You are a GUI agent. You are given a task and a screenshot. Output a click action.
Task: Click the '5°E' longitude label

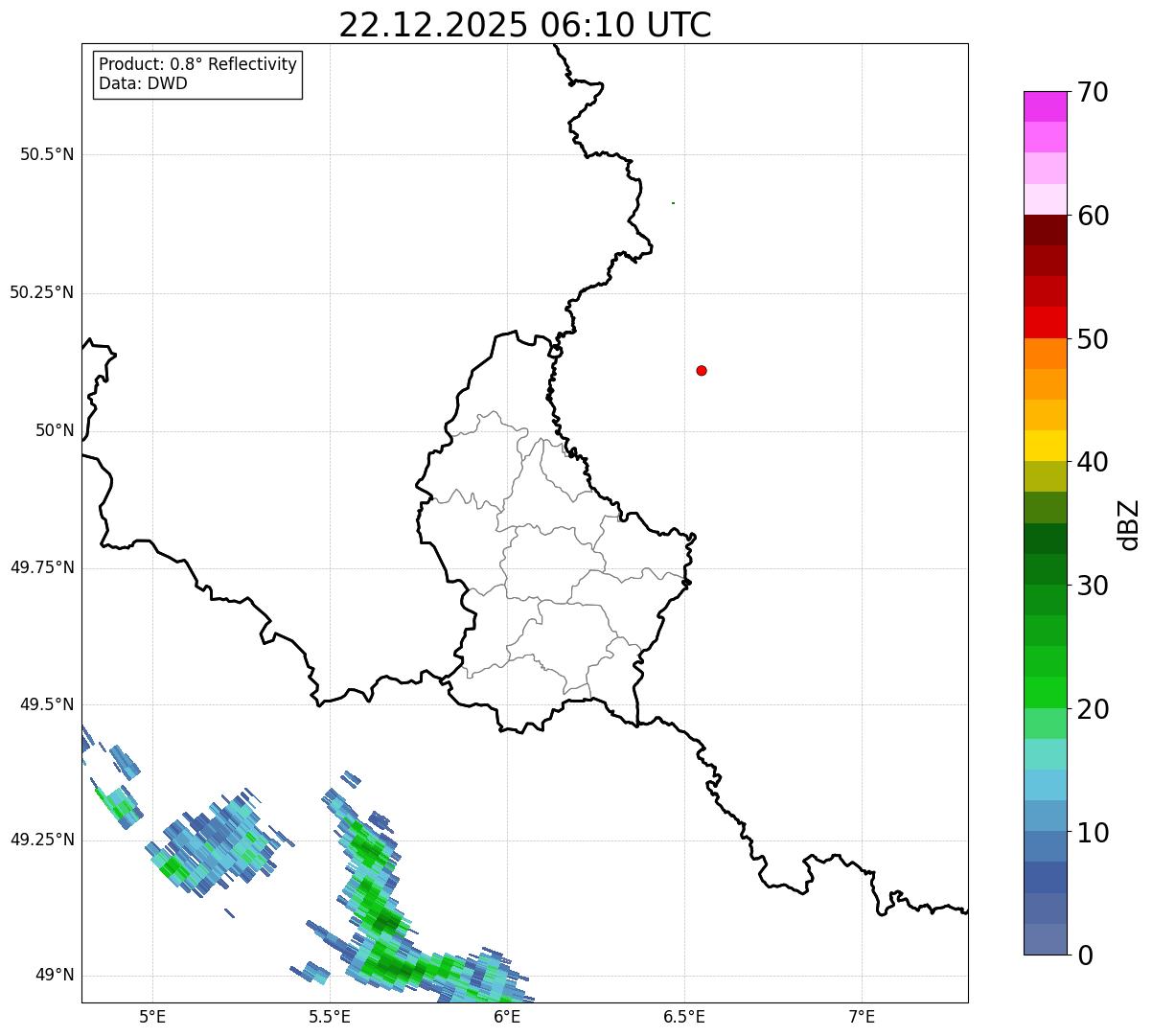[x=152, y=1016]
